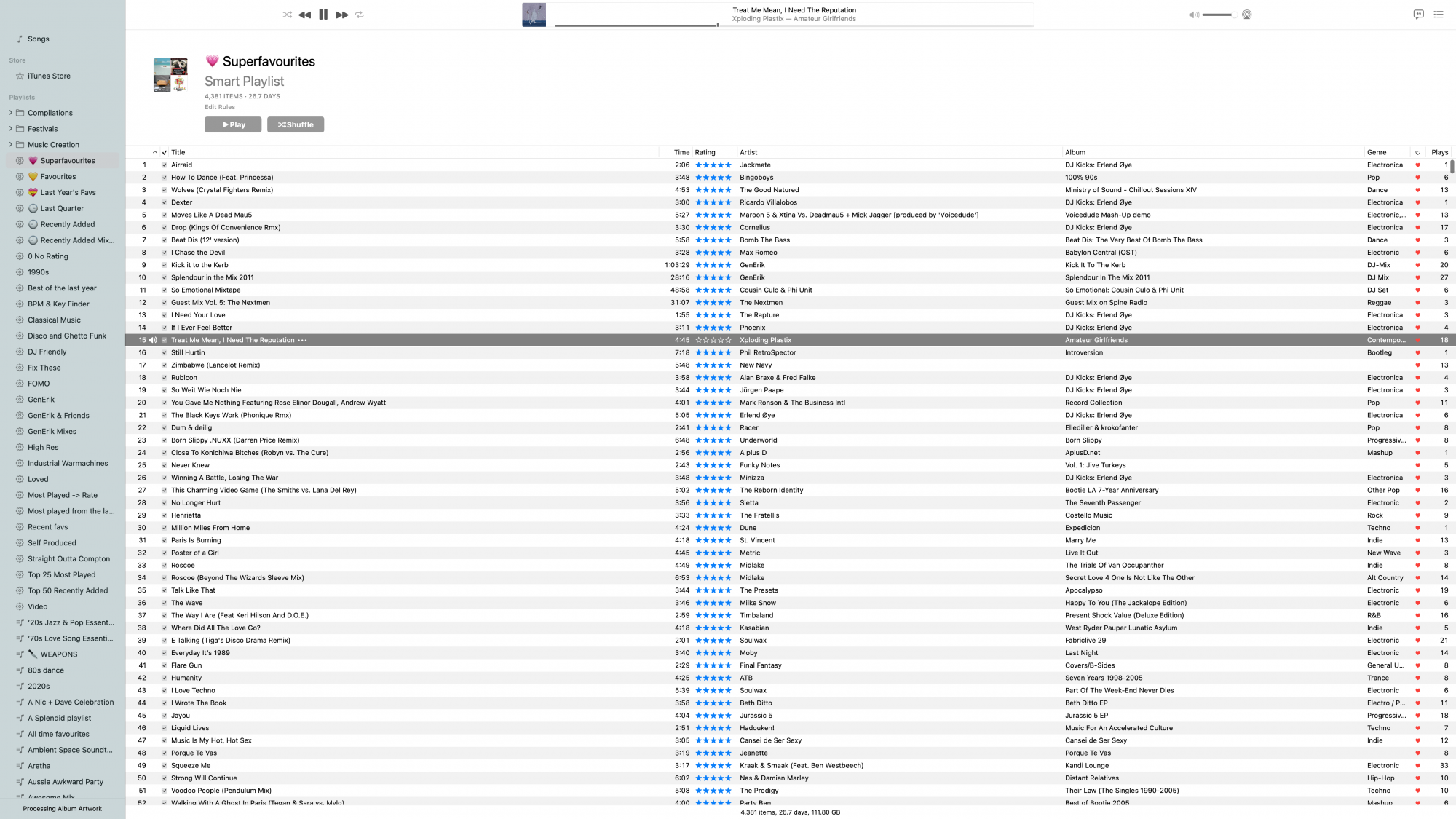Click the heart icon for the Airraid row
This screenshot has width=1456, height=819.
point(1417,165)
